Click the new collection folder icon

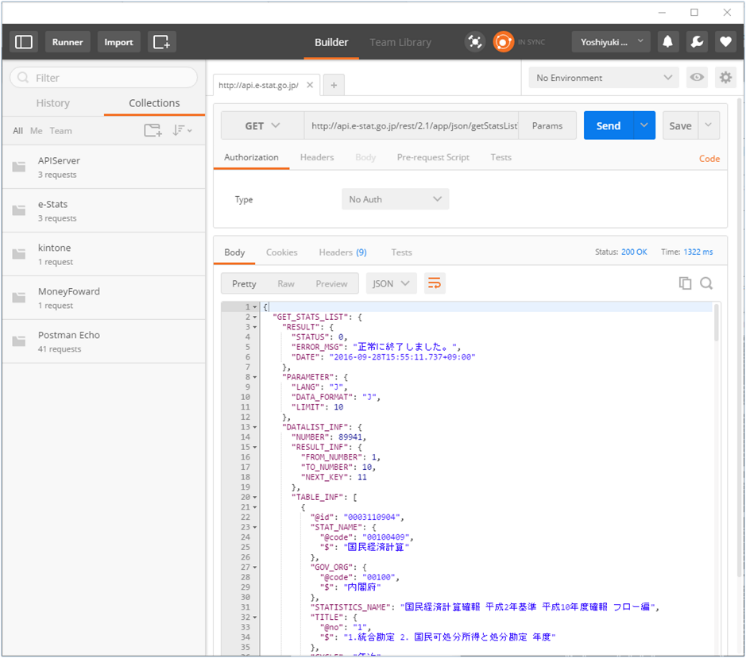click(x=153, y=130)
